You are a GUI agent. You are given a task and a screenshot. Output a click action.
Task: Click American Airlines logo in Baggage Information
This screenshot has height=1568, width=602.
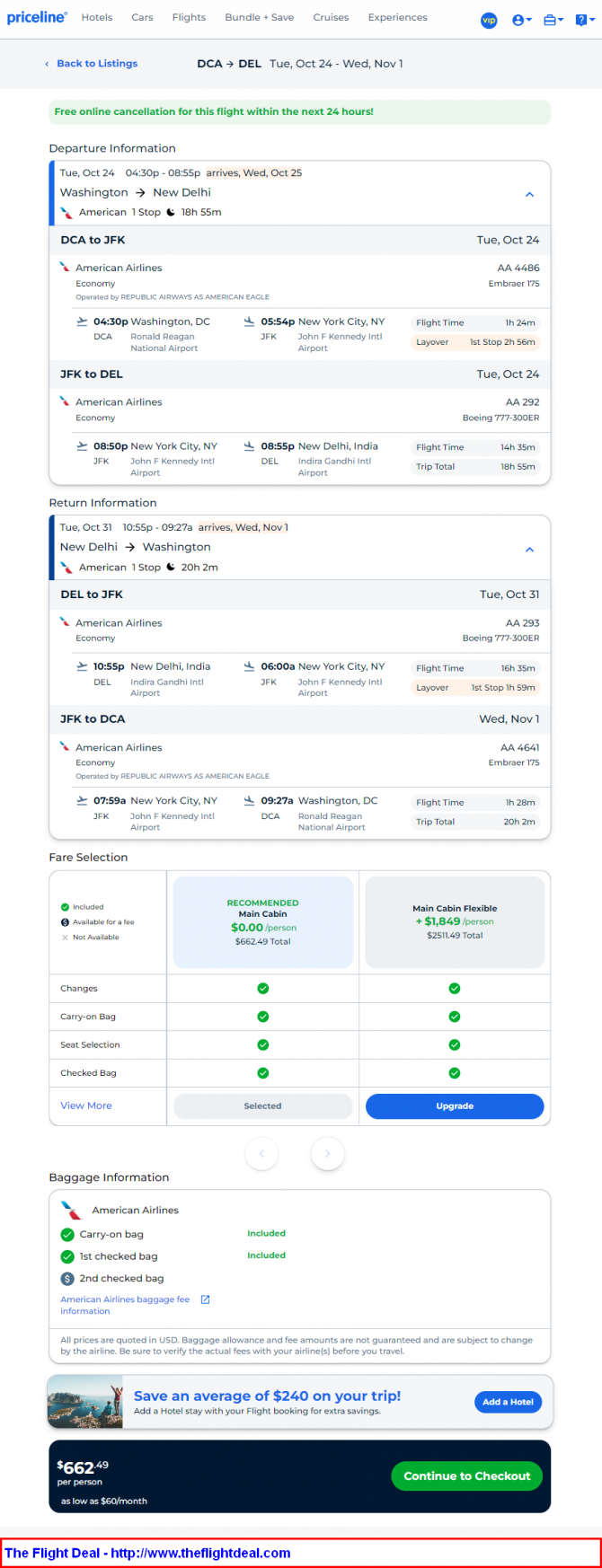[x=71, y=1211]
